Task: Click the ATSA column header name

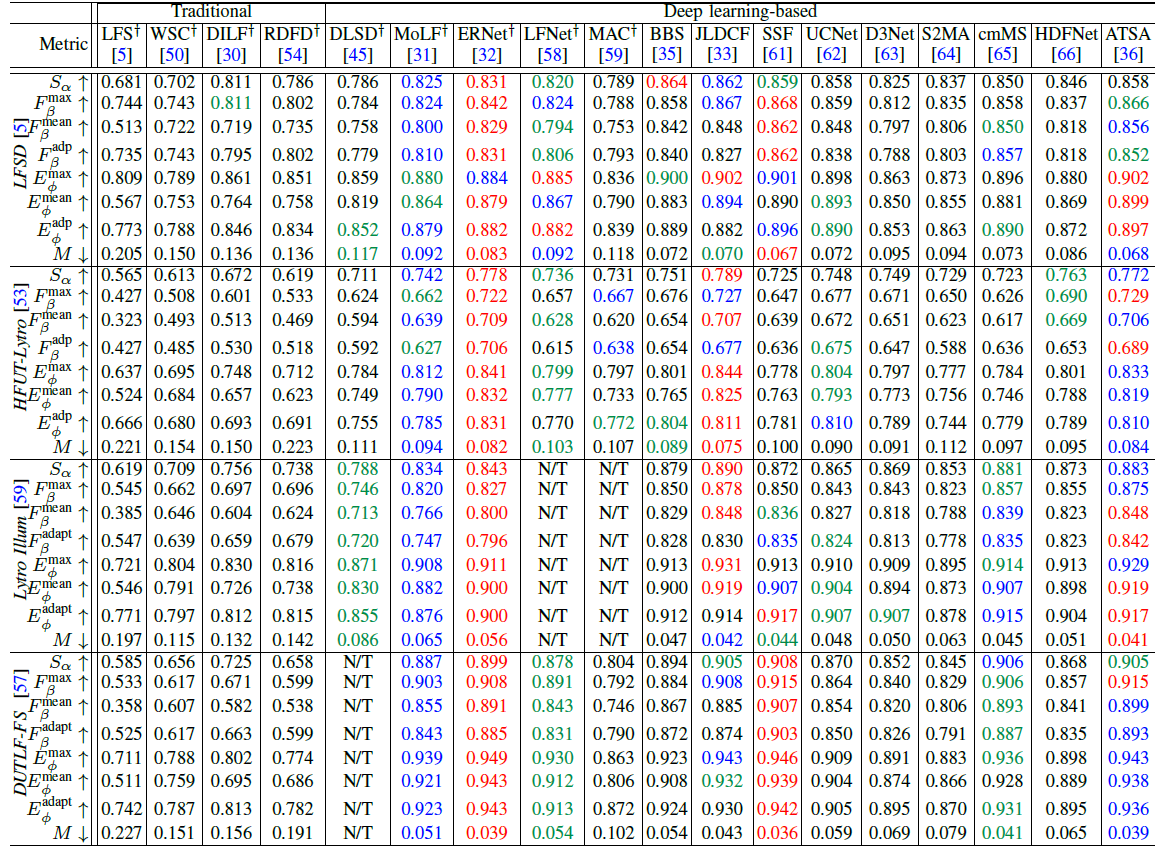Action: (x=1128, y=34)
